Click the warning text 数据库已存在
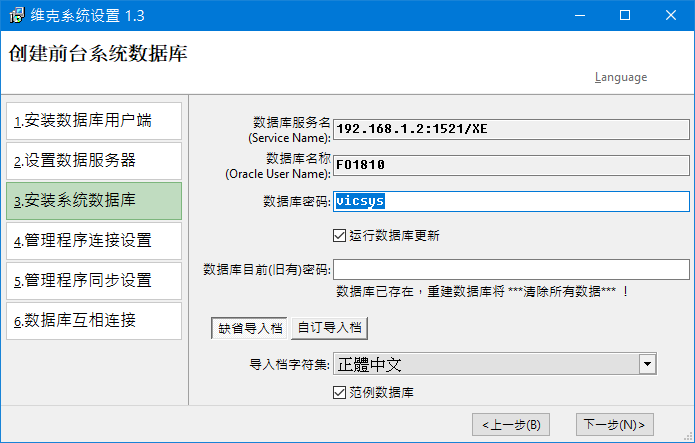This screenshot has width=695, height=443. 482,292
